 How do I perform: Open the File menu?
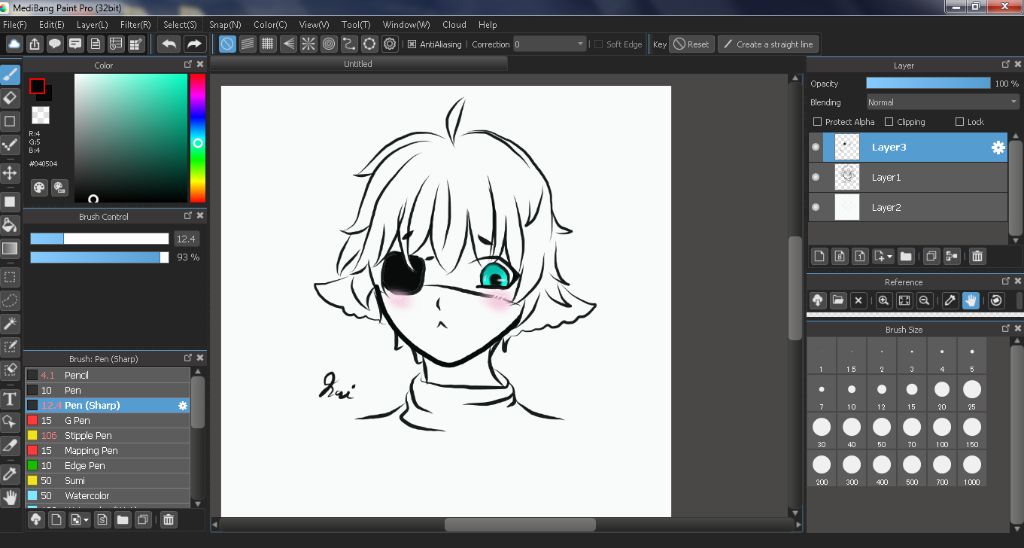[x=14, y=25]
